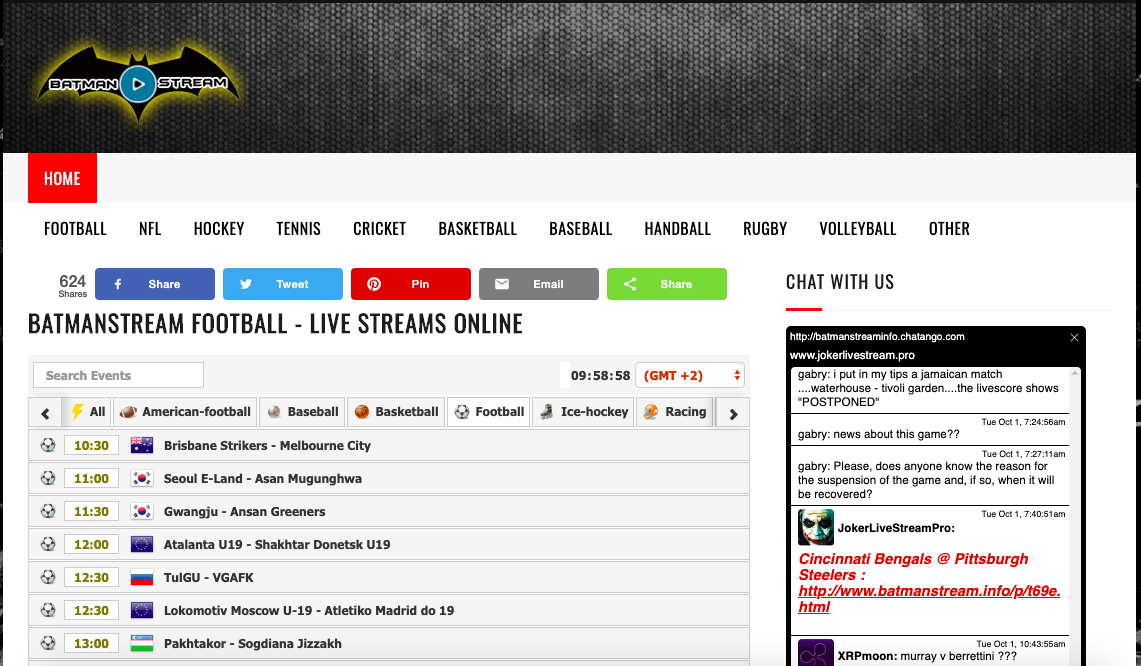Viewport: 1141px width, 666px height.
Task: Open HANDBALL navigation item
Action: point(677,229)
